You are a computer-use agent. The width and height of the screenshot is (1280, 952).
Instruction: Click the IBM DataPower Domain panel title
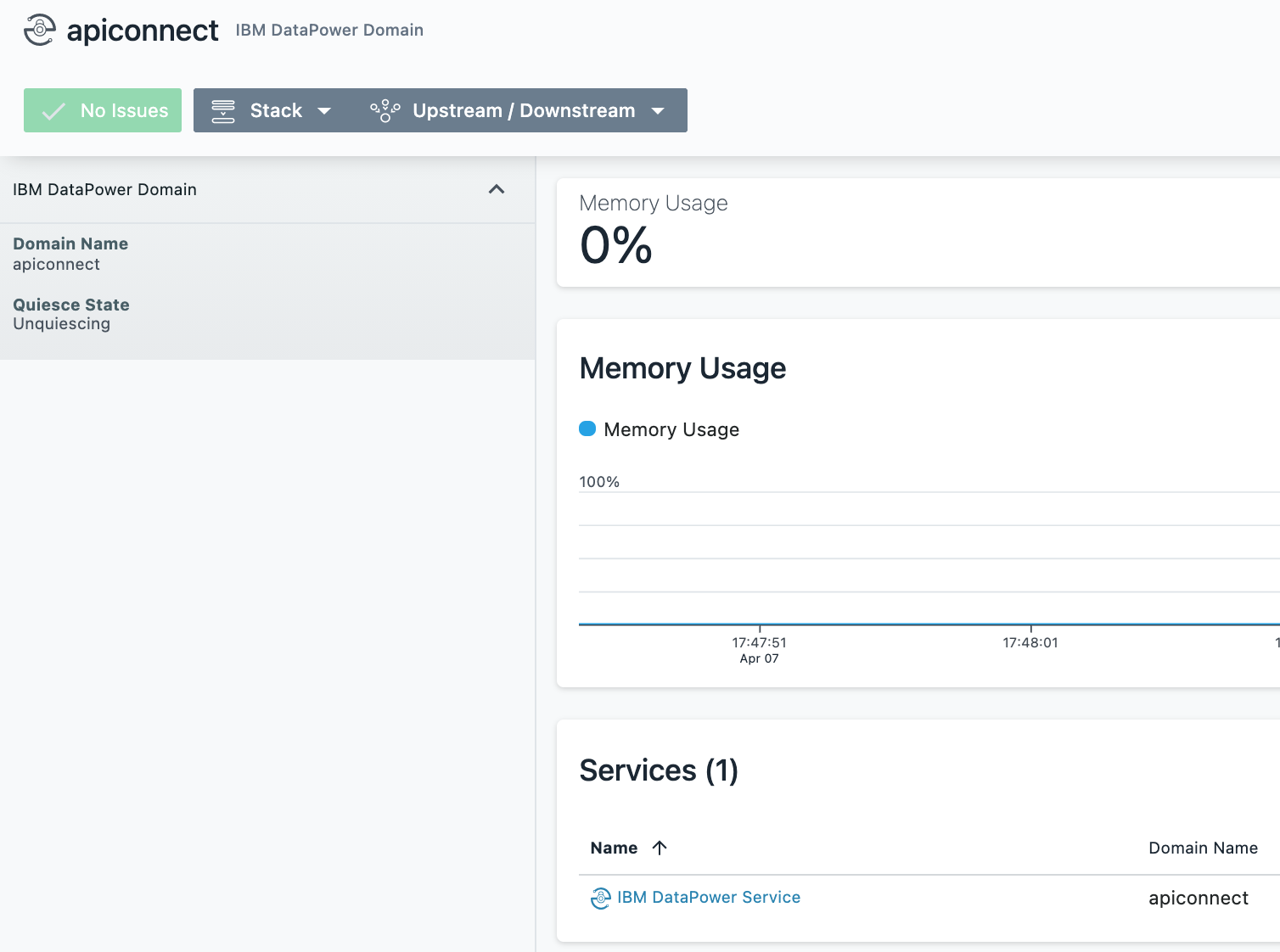tap(104, 189)
